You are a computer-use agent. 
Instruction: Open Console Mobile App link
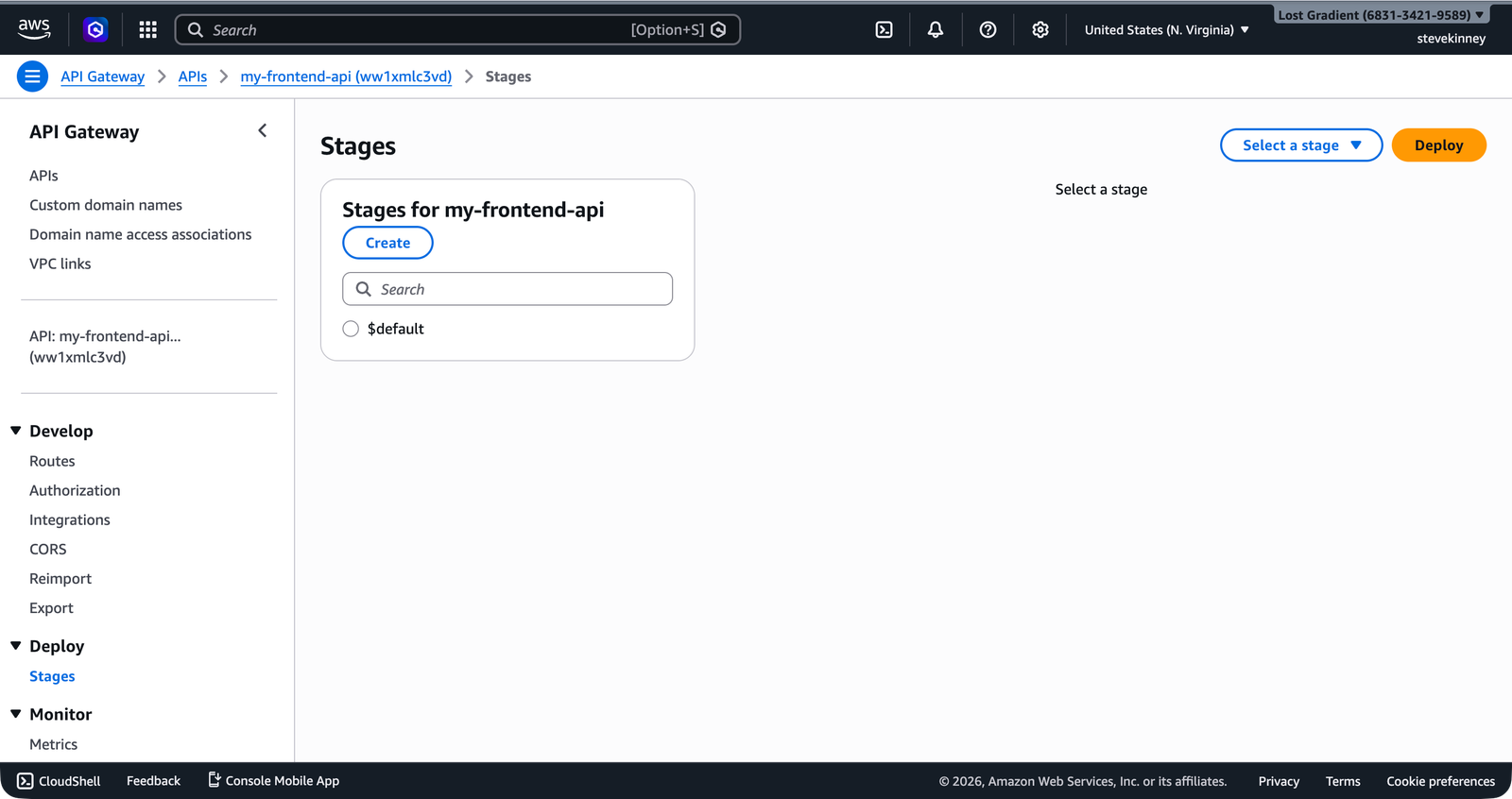coord(273,780)
